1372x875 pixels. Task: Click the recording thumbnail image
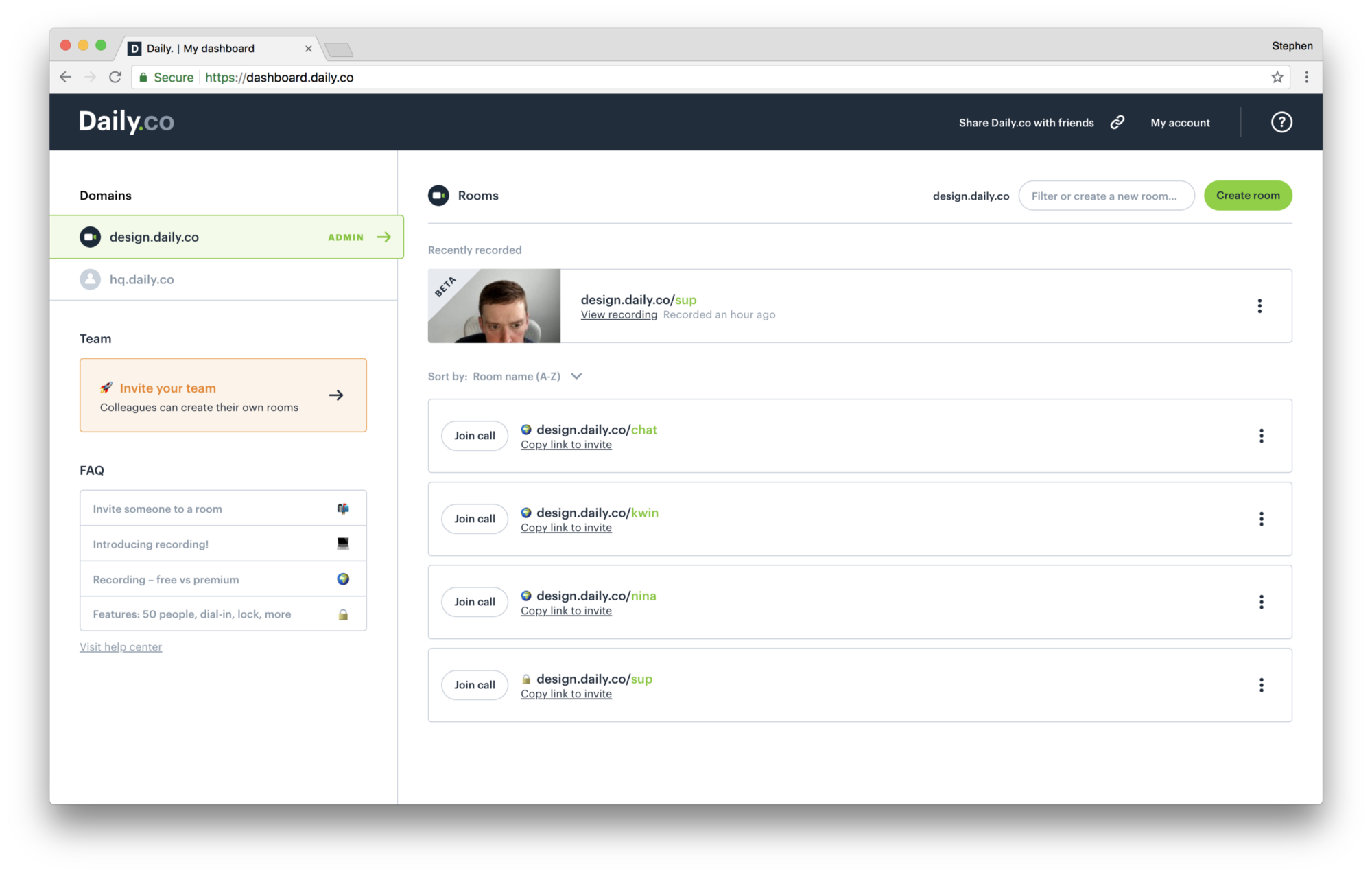point(494,306)
